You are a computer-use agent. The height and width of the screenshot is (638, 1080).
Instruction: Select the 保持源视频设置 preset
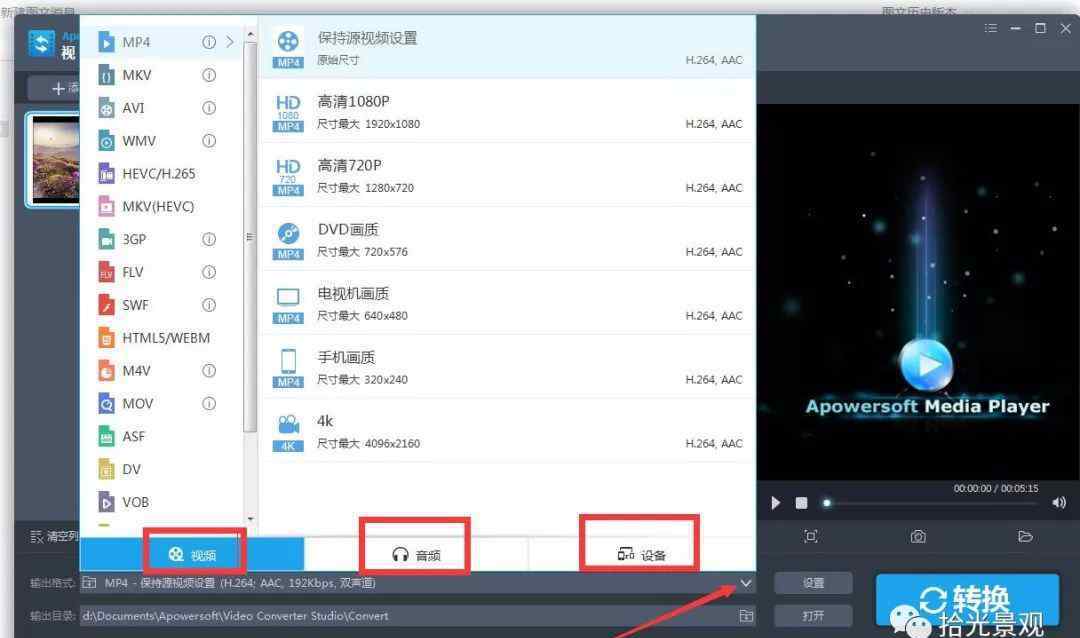tap(508, 48)
